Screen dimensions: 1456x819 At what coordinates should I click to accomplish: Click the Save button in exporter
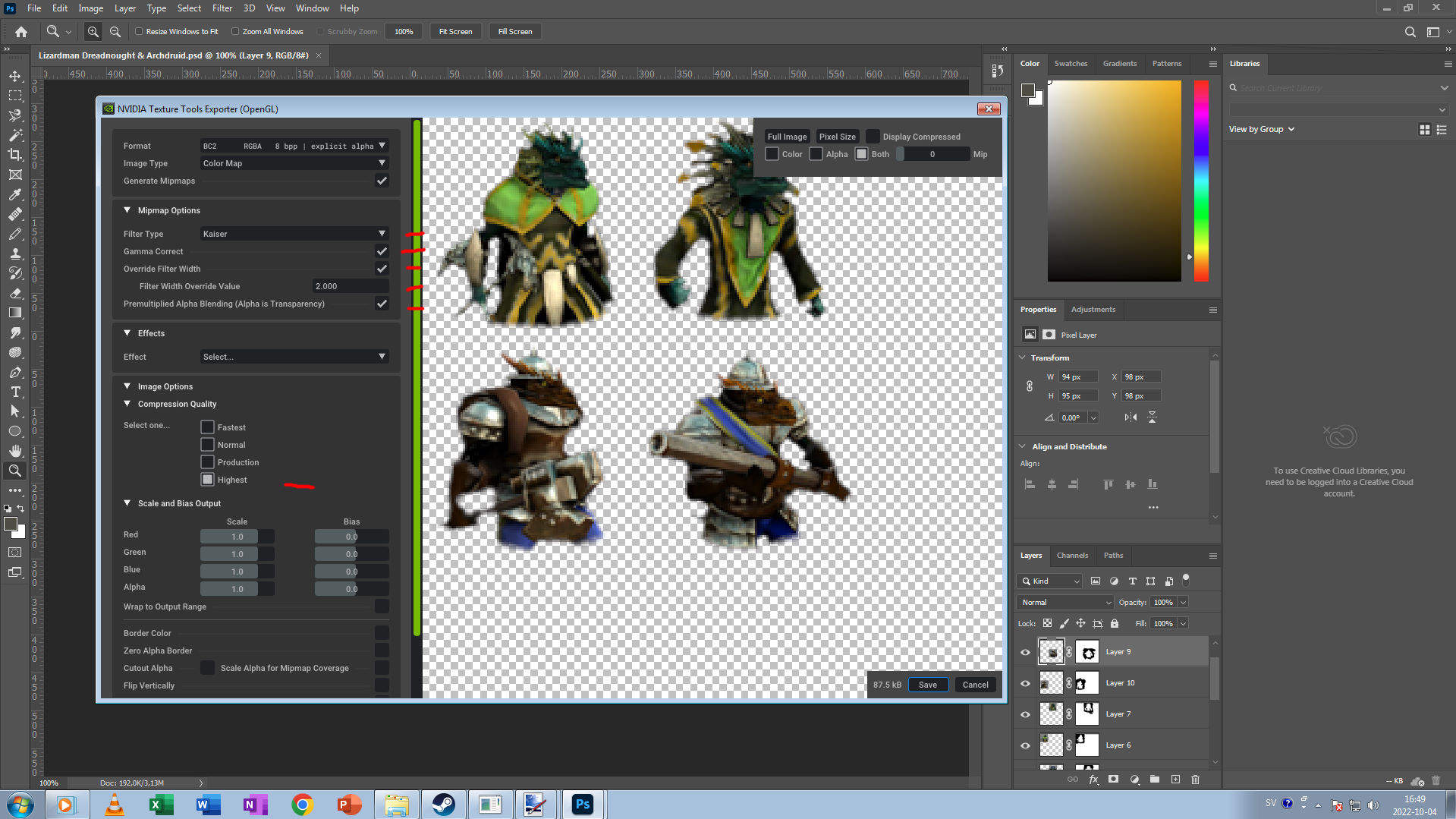(927, 685)
